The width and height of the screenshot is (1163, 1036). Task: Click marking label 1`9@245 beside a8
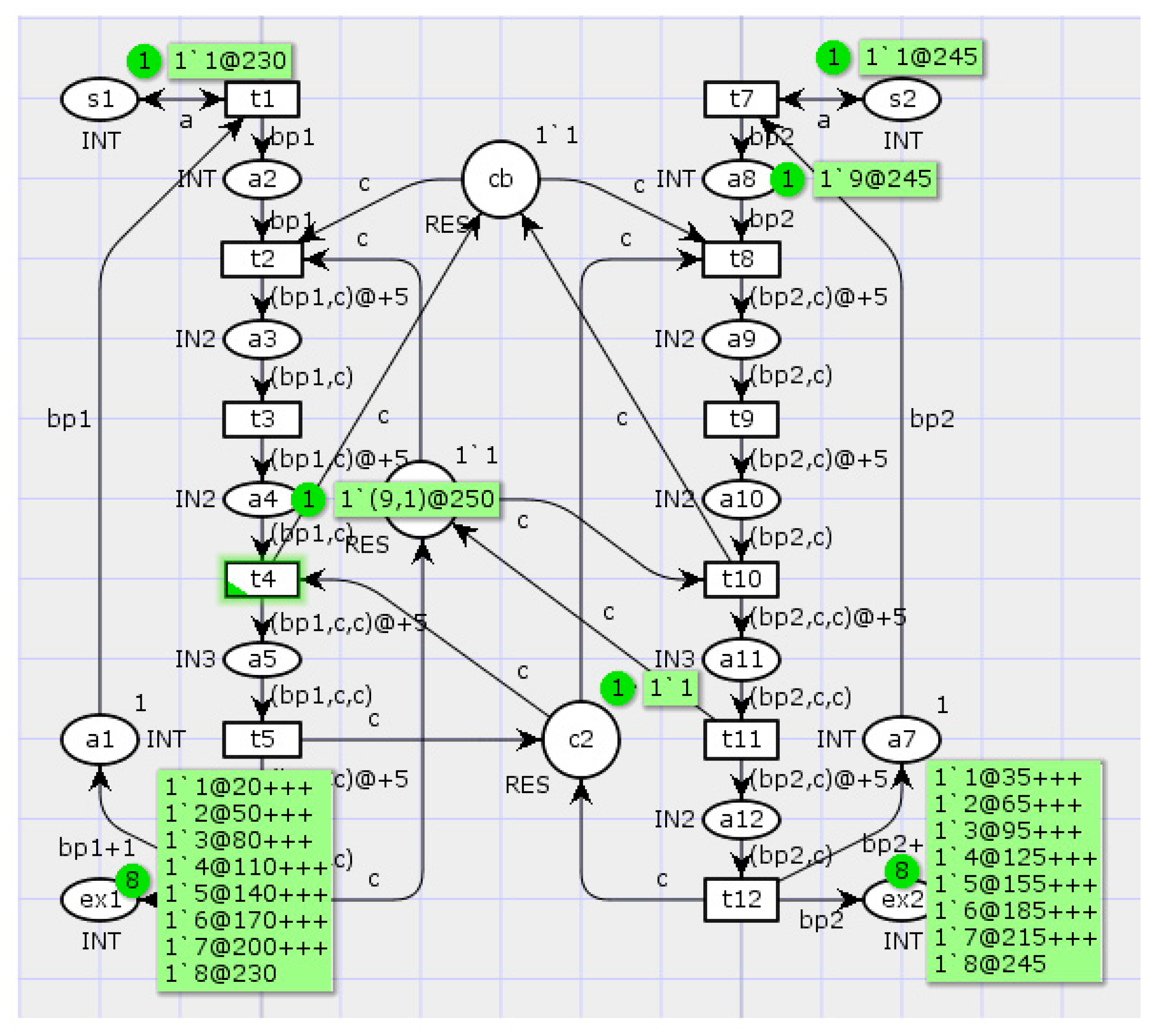click(x=875, y=179)
